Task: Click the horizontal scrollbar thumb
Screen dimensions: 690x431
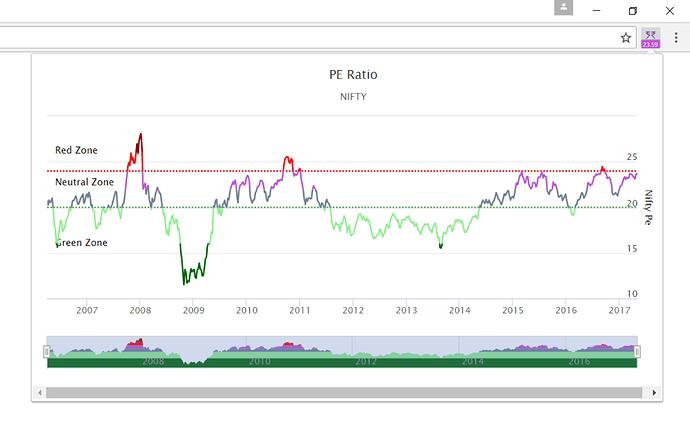Action: tap(344, 393)
